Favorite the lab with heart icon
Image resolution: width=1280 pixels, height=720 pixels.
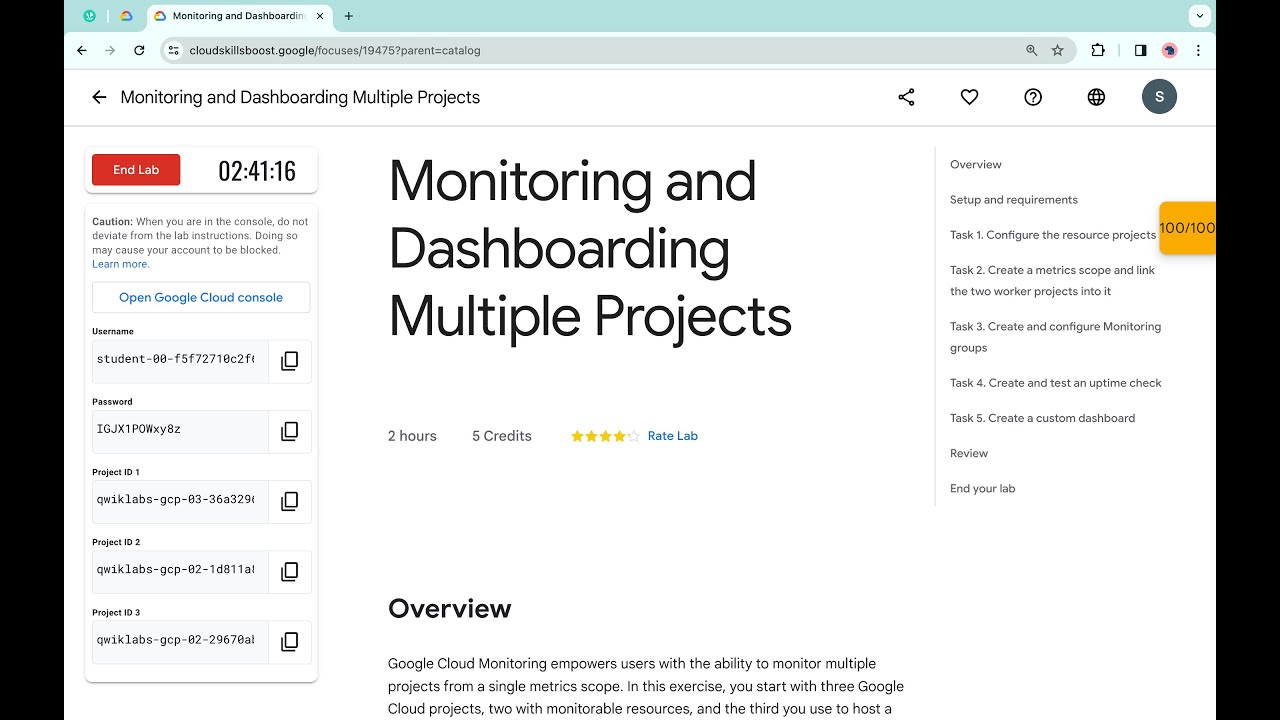969,97
